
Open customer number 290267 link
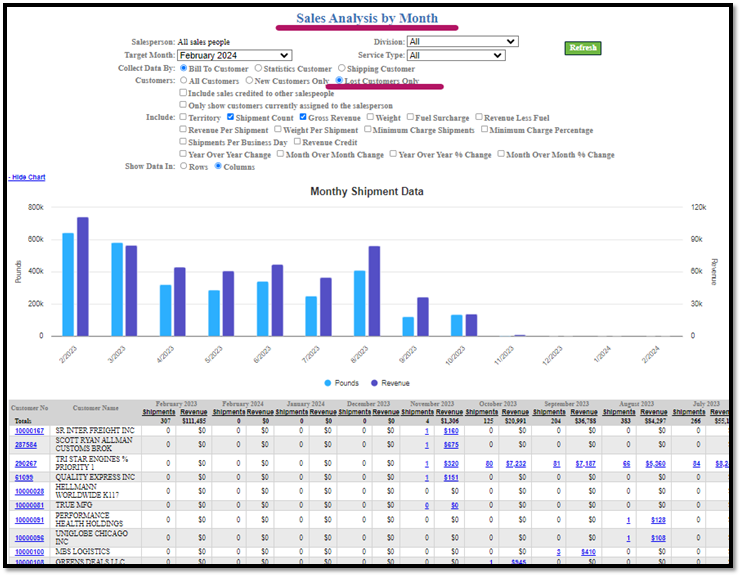23,464
